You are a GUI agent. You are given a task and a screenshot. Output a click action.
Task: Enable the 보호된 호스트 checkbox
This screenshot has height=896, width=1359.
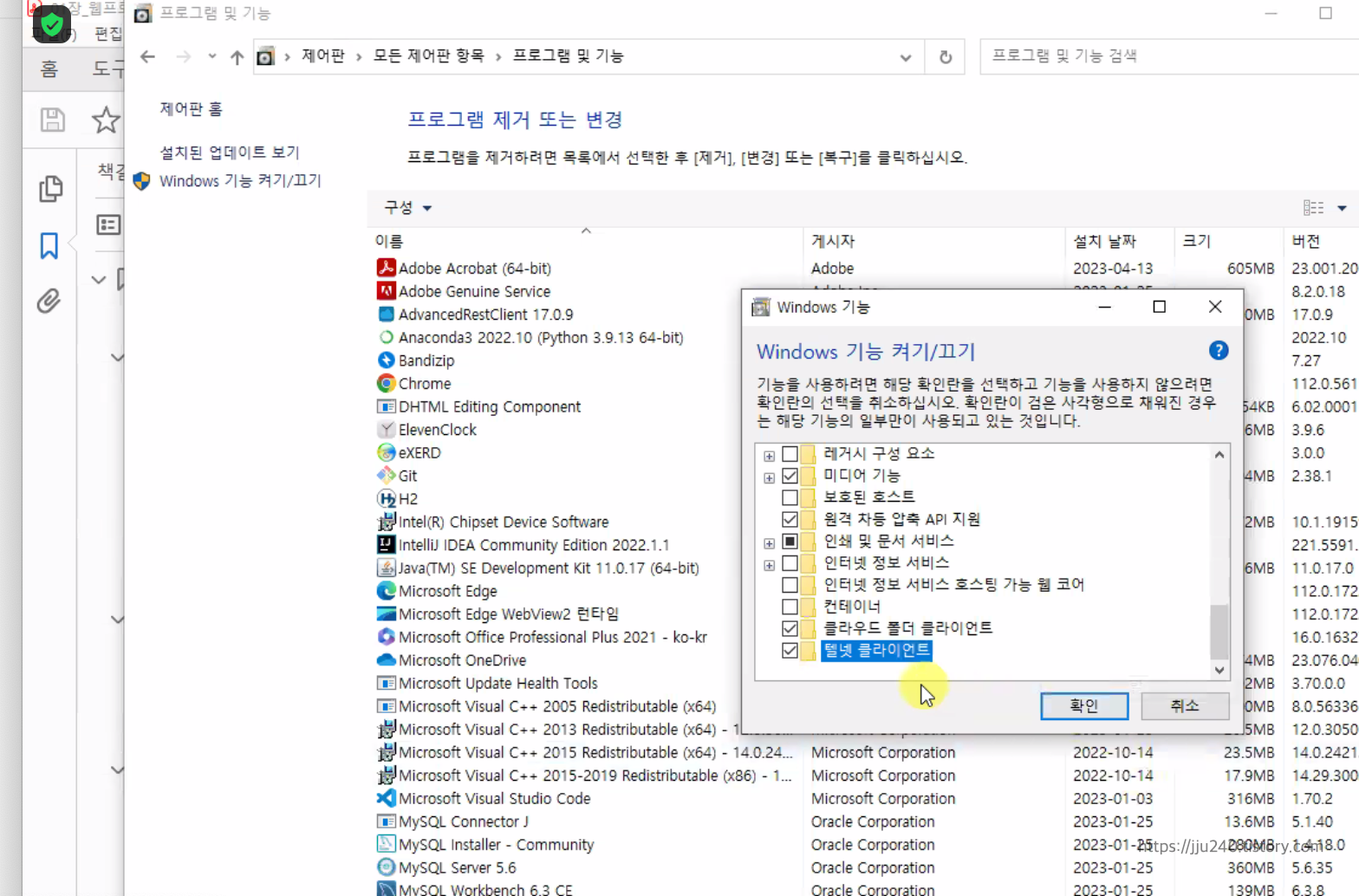790,497
